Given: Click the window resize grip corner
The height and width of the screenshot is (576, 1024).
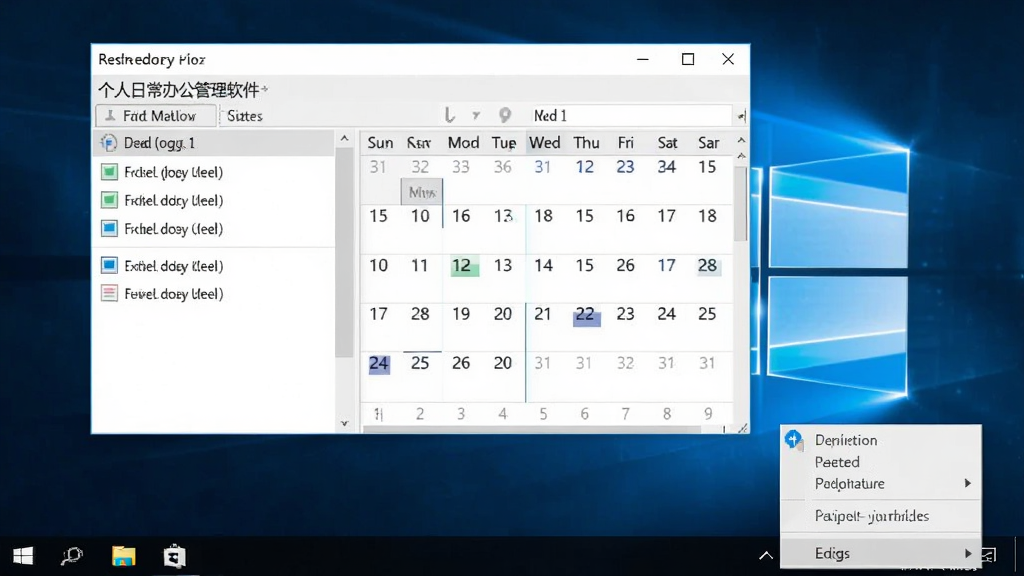Looking at the screenshot, I should pos(743,428).
